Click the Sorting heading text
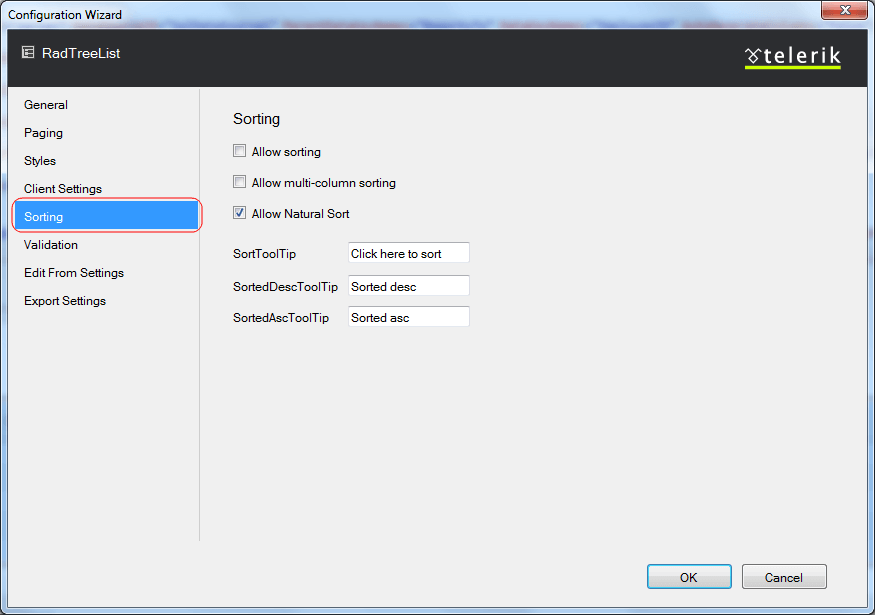 tap(257, 119)
